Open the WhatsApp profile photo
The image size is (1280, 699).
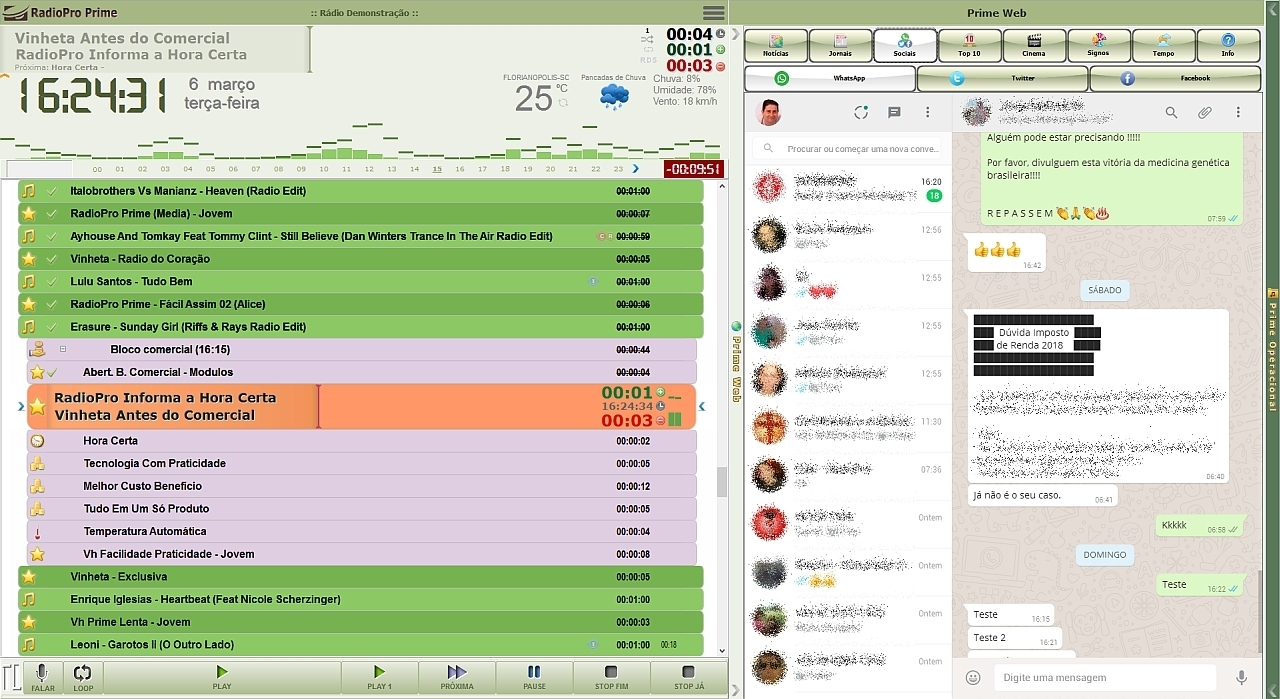pos(769,113)
